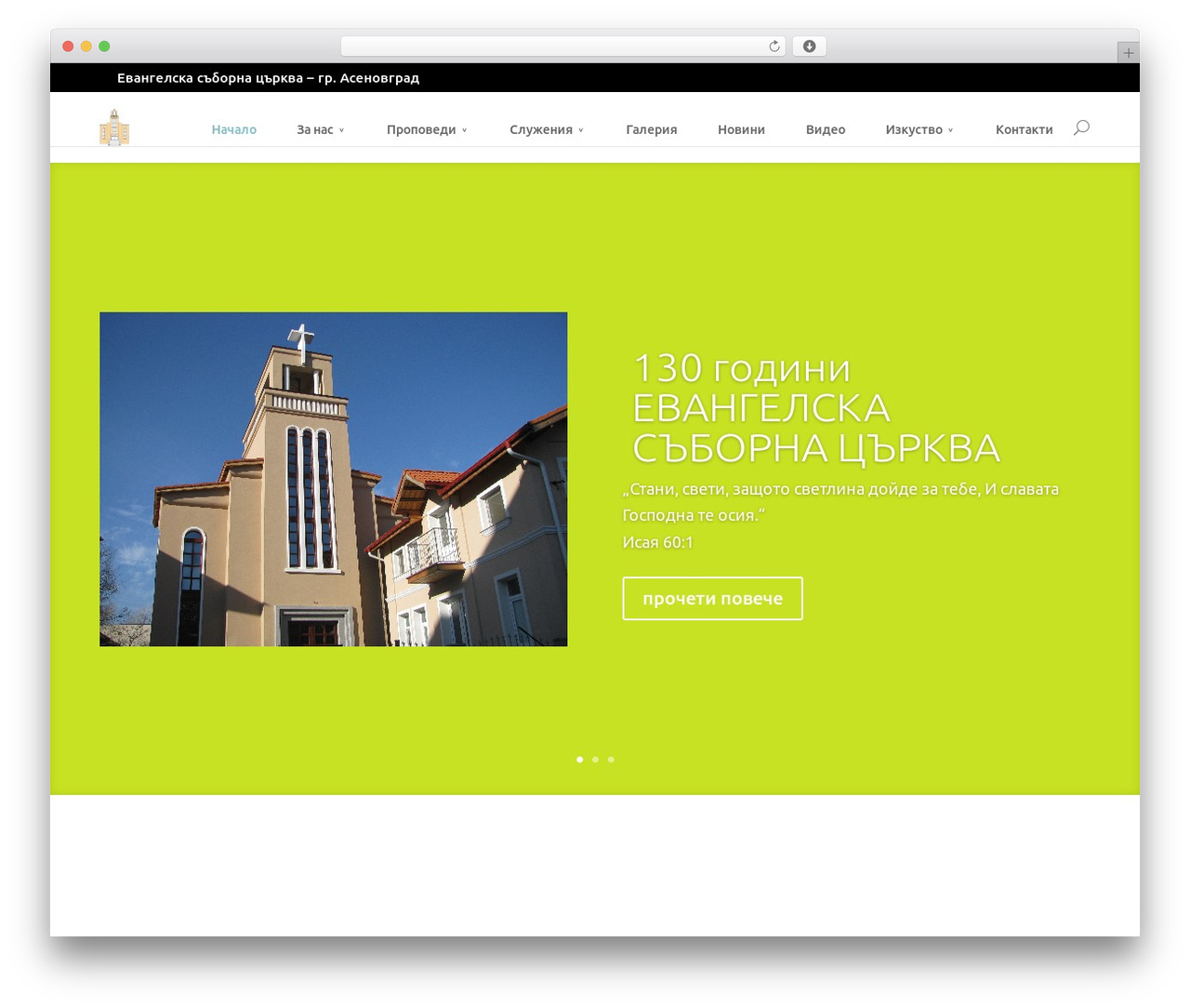
Task: Click the Исая 60:1 verse reference
Action: tap(657, 542)
